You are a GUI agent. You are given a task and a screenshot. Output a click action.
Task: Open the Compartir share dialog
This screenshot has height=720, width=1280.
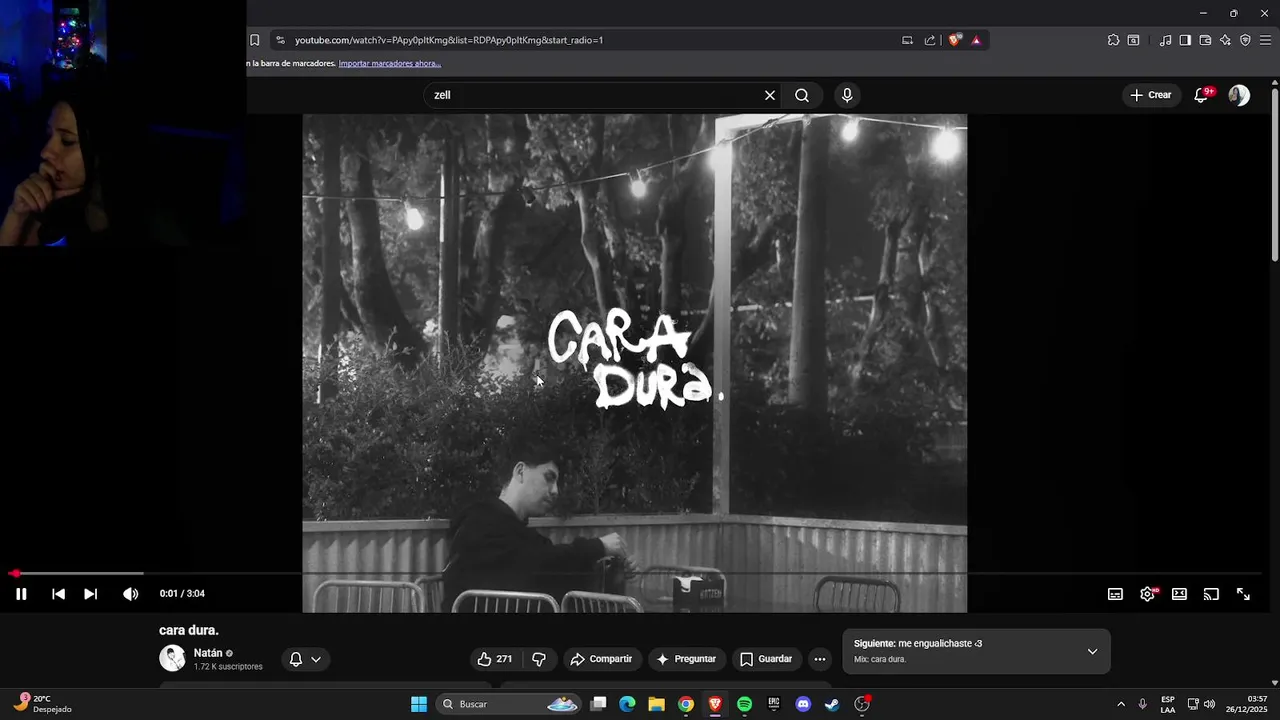tap(601, 659)
